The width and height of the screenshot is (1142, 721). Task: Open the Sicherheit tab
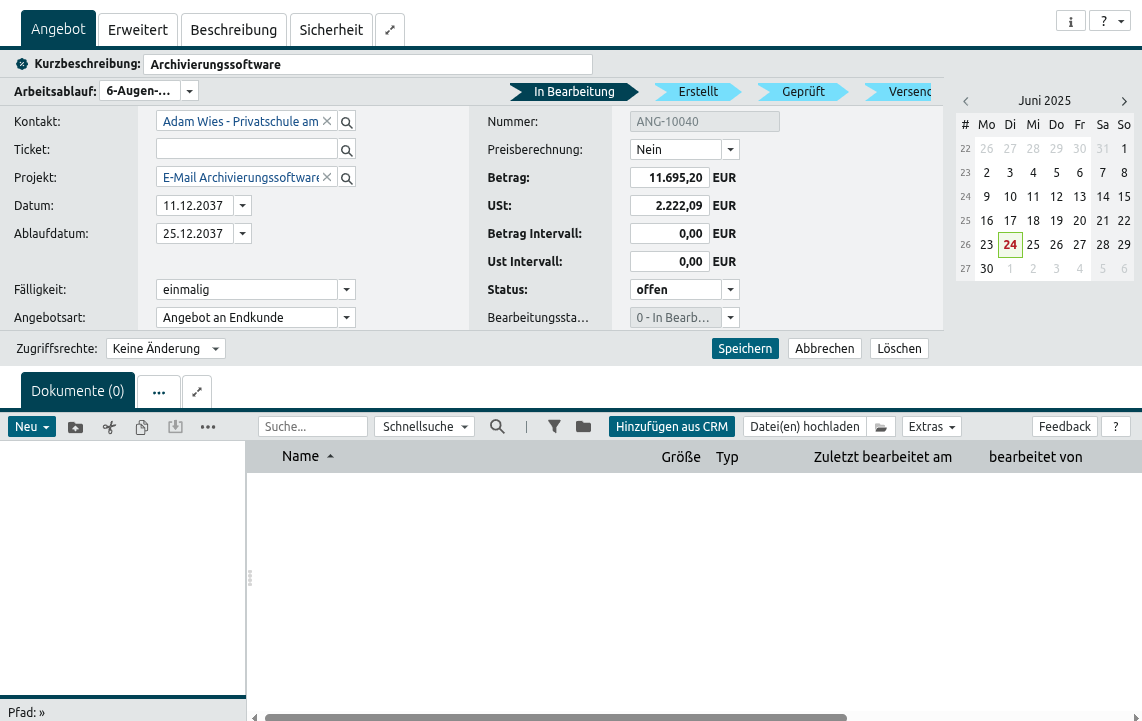[331, 30]
